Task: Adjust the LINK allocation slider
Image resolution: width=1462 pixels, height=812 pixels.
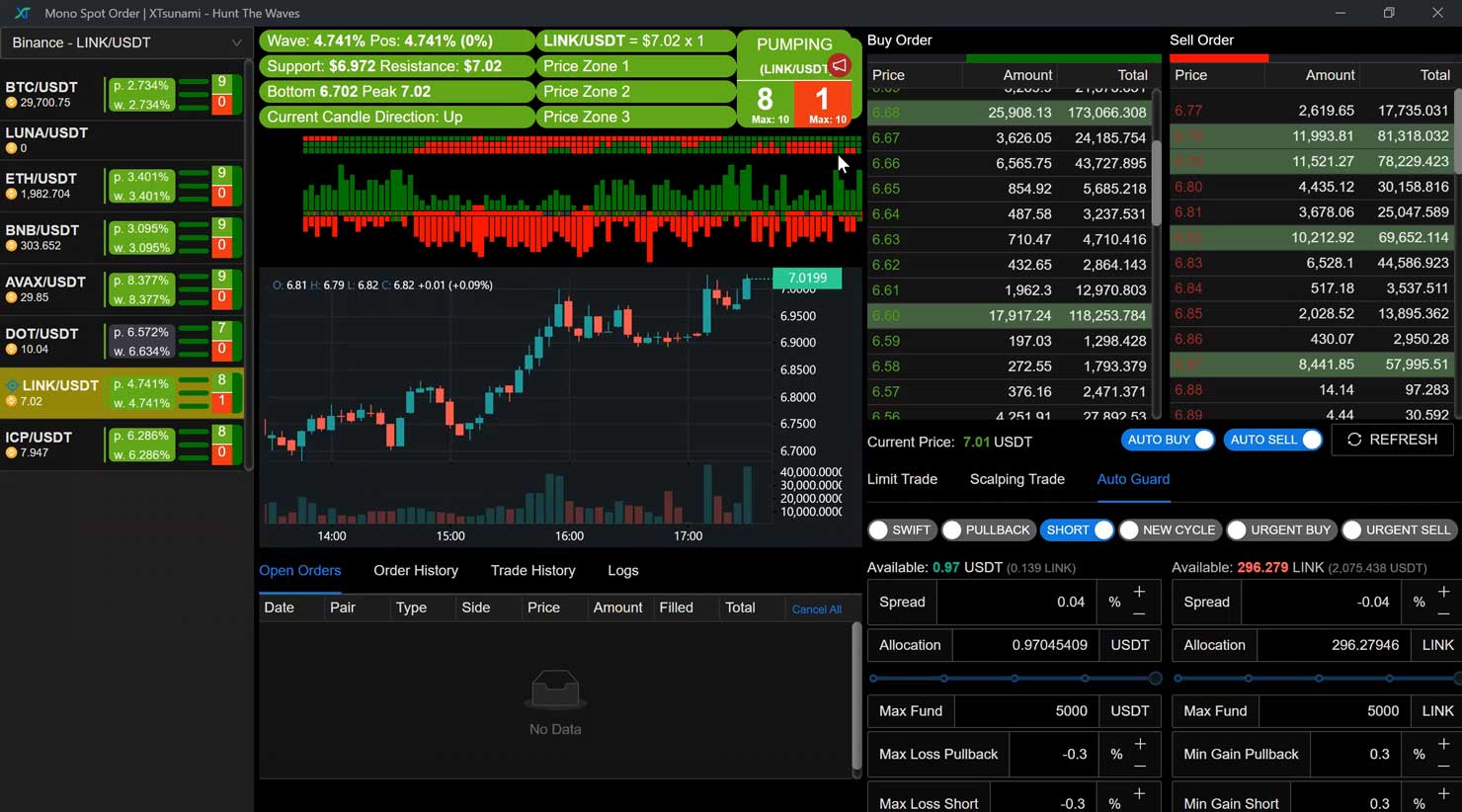Action: [x=1318, y=679]
